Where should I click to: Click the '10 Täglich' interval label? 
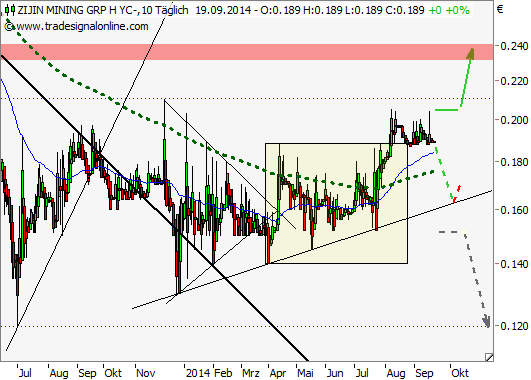pos(165,10)
